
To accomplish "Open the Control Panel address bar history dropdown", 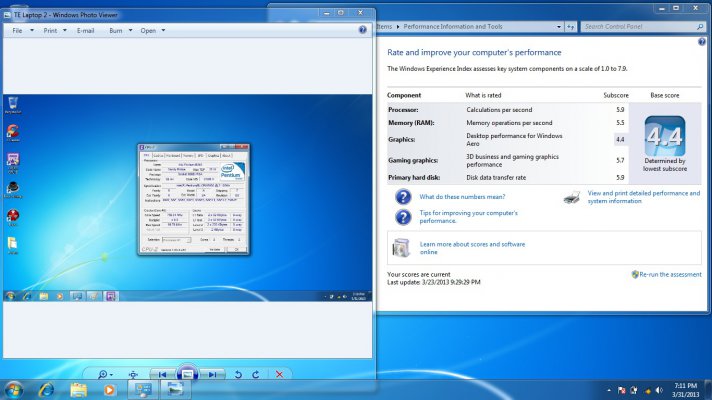I will [x=559, y=27].
